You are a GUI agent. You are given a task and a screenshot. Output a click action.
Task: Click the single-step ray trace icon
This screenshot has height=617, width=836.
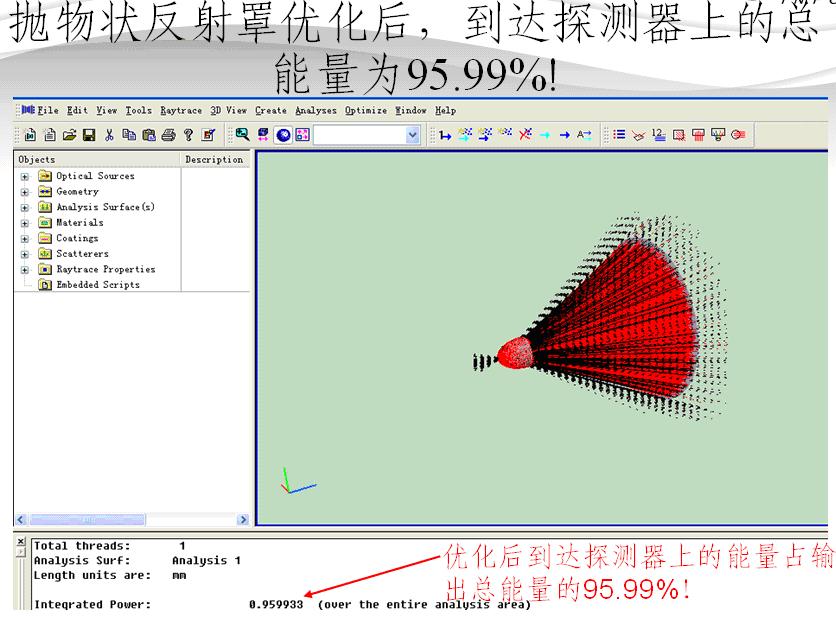tap(445, 135)
